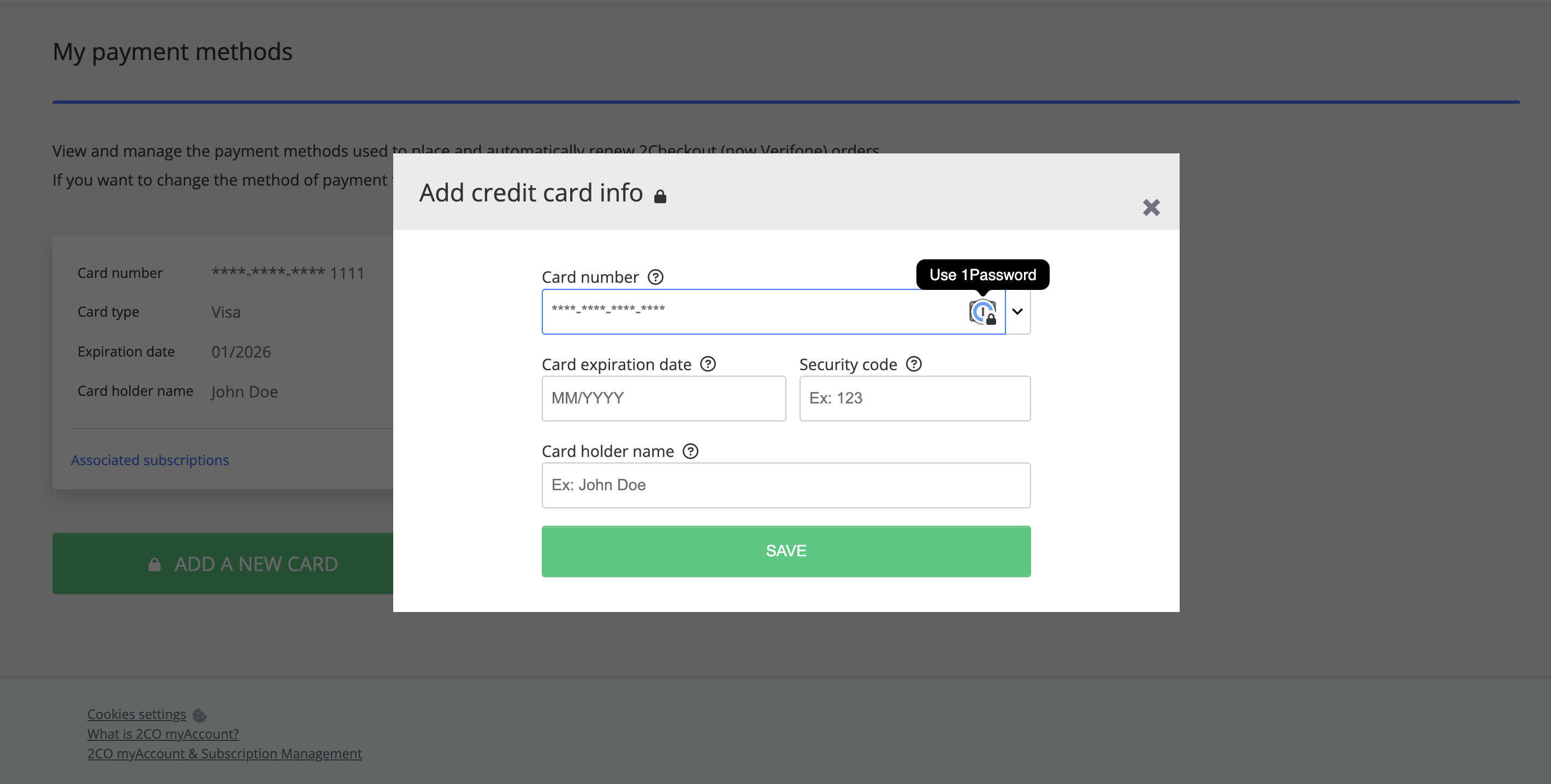Click the cookie icon by Cookies settings
The width and height of the screenshot is (1551, 784).
(x=200, y=715)
